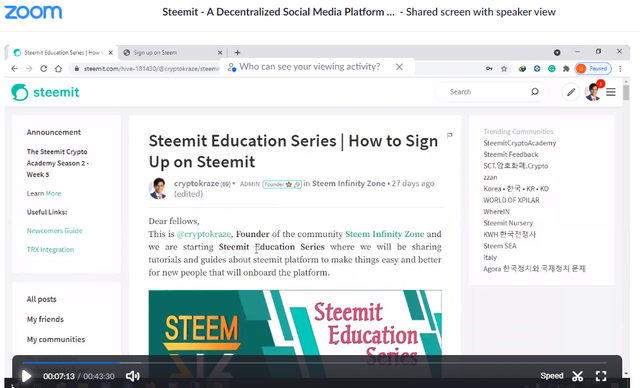The image size is (640, 388).
Task: Go back in the browser
Action: tap(15, 69)
